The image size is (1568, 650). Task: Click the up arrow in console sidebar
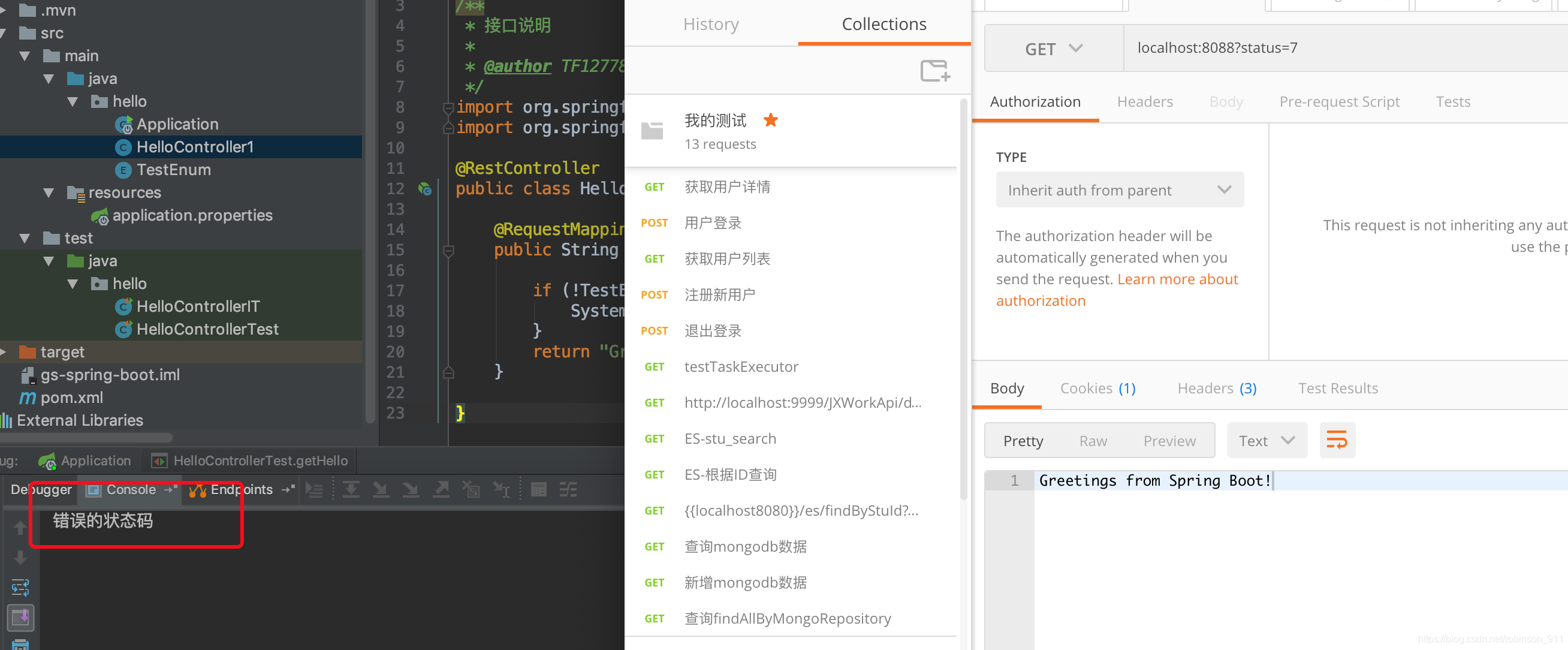click(20, 528)
